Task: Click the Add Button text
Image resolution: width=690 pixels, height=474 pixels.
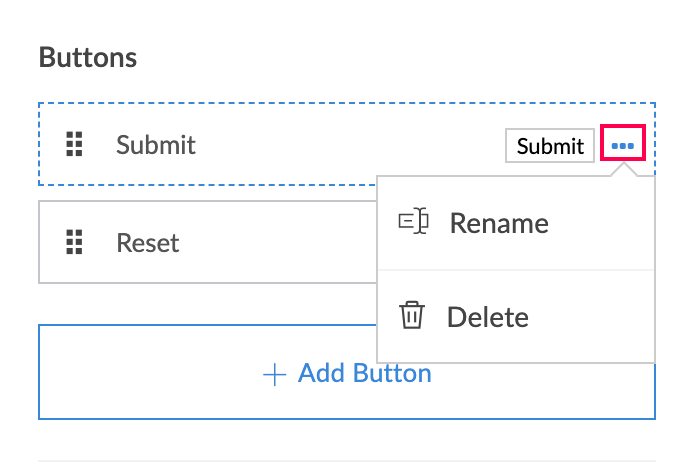Action: (x=365, y=374)
